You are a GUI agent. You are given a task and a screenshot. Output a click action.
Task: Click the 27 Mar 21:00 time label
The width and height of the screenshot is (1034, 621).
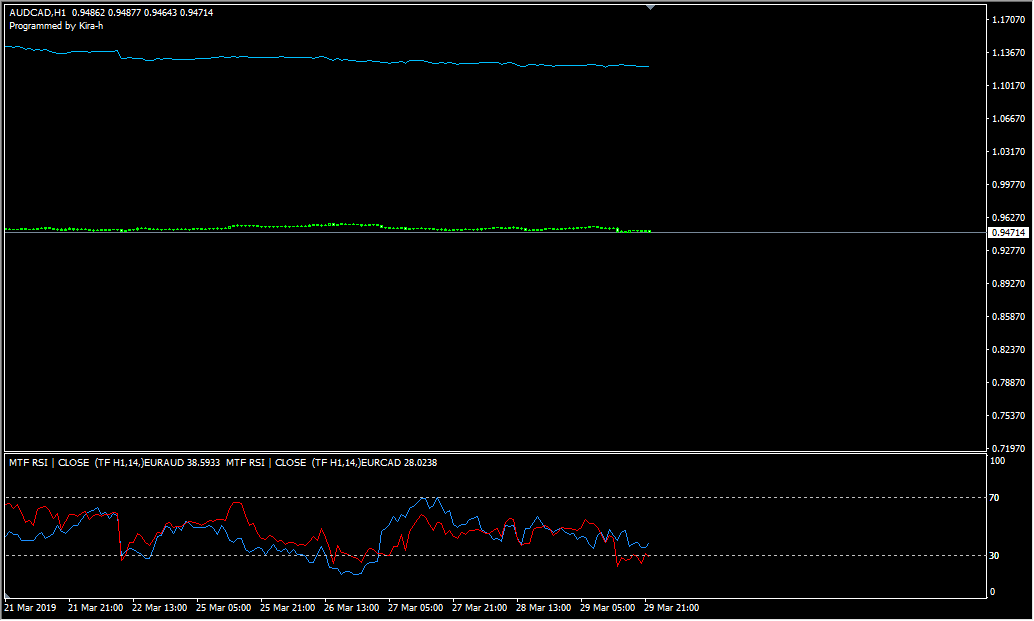[479, 608]
